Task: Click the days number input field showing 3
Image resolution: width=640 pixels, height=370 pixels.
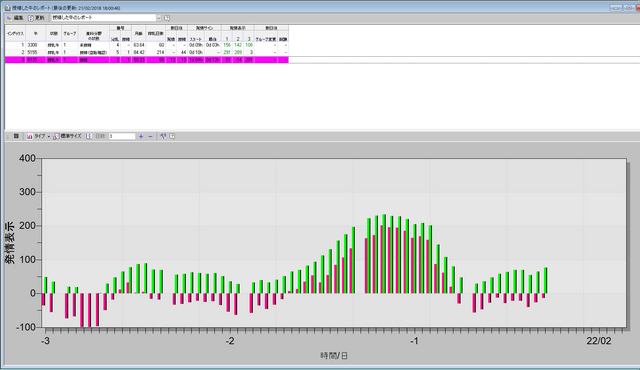Action: pyautogui.click(x=122, y=136)
